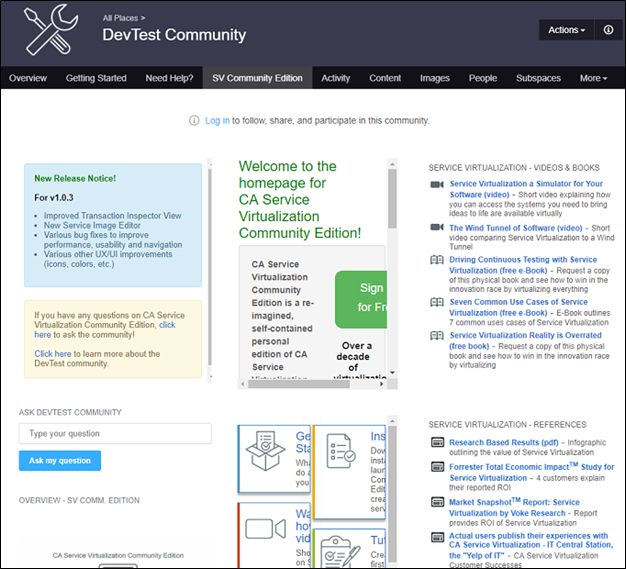
Task: Click the welcome panel horizontal scrollbar thumb
Action: coord(299,384)
